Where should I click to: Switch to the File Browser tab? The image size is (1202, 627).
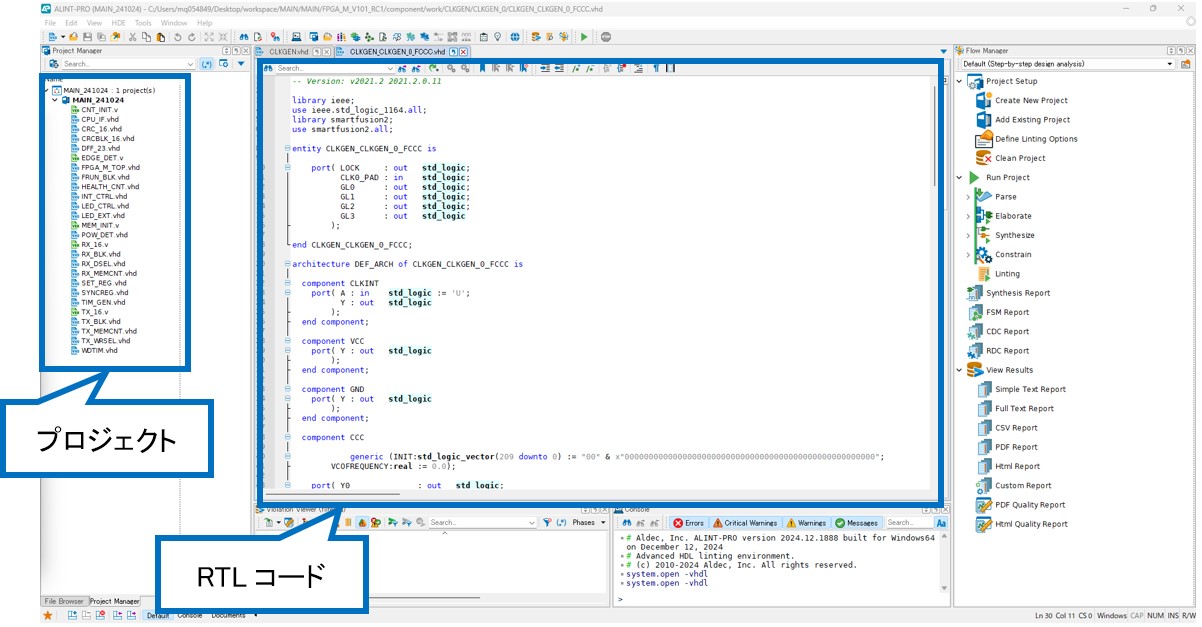[64, 601]
